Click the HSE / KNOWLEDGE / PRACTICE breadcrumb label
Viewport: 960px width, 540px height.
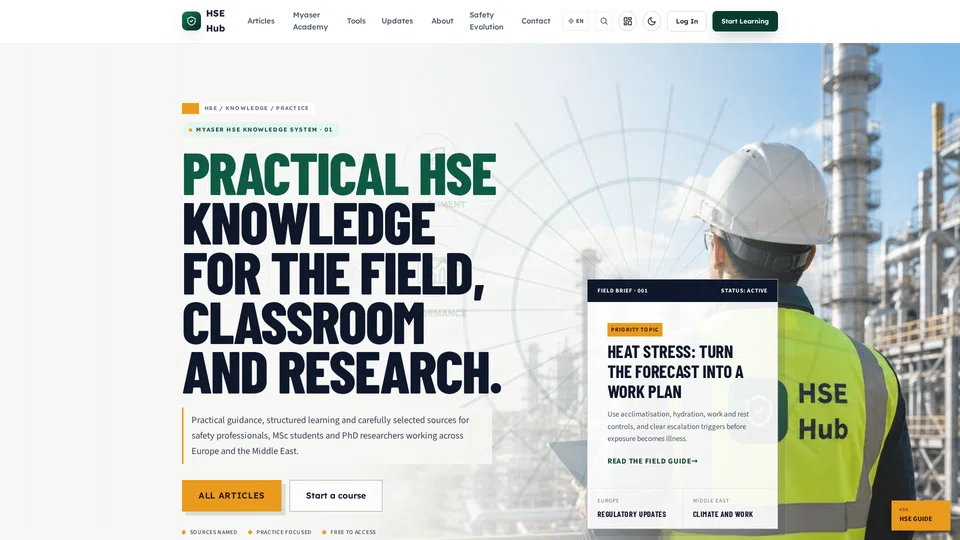pyautogui.click(x=257, y=108)
